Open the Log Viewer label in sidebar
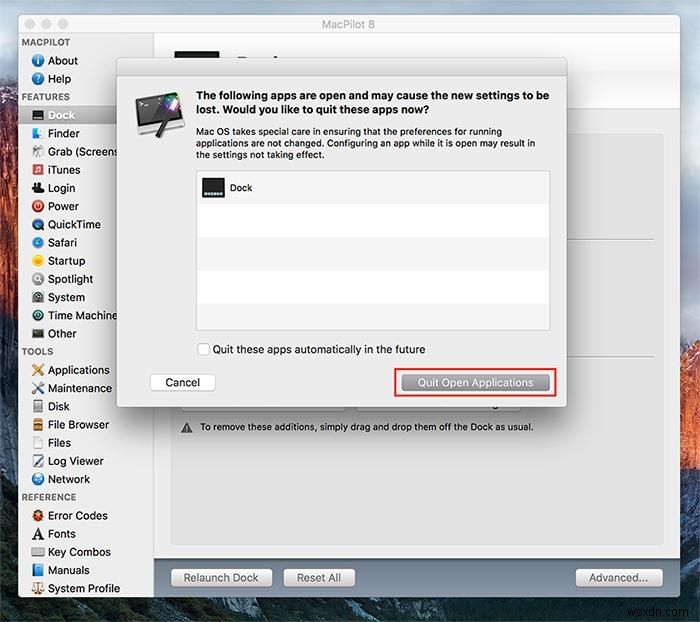The image size is (700, 622). tap(75, 461)
